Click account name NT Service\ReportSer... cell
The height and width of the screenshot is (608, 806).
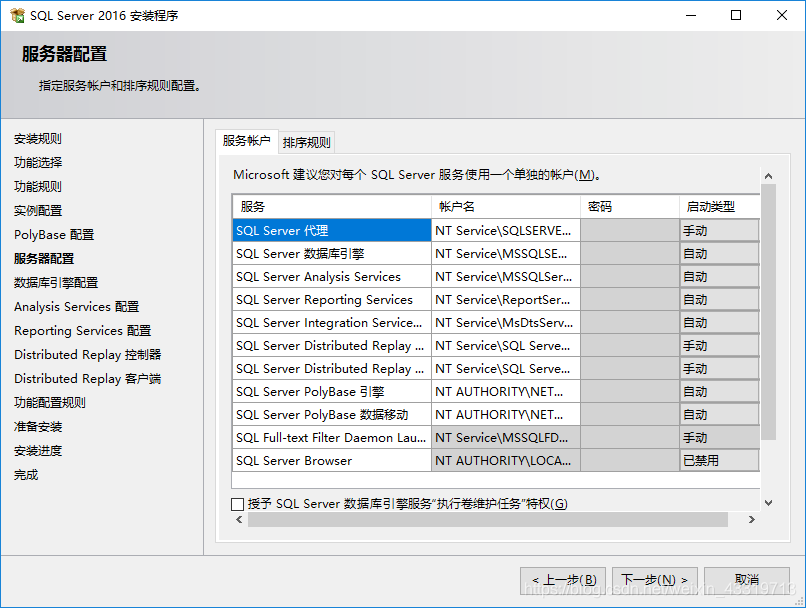pyautogui.click(x=506, y=300)
